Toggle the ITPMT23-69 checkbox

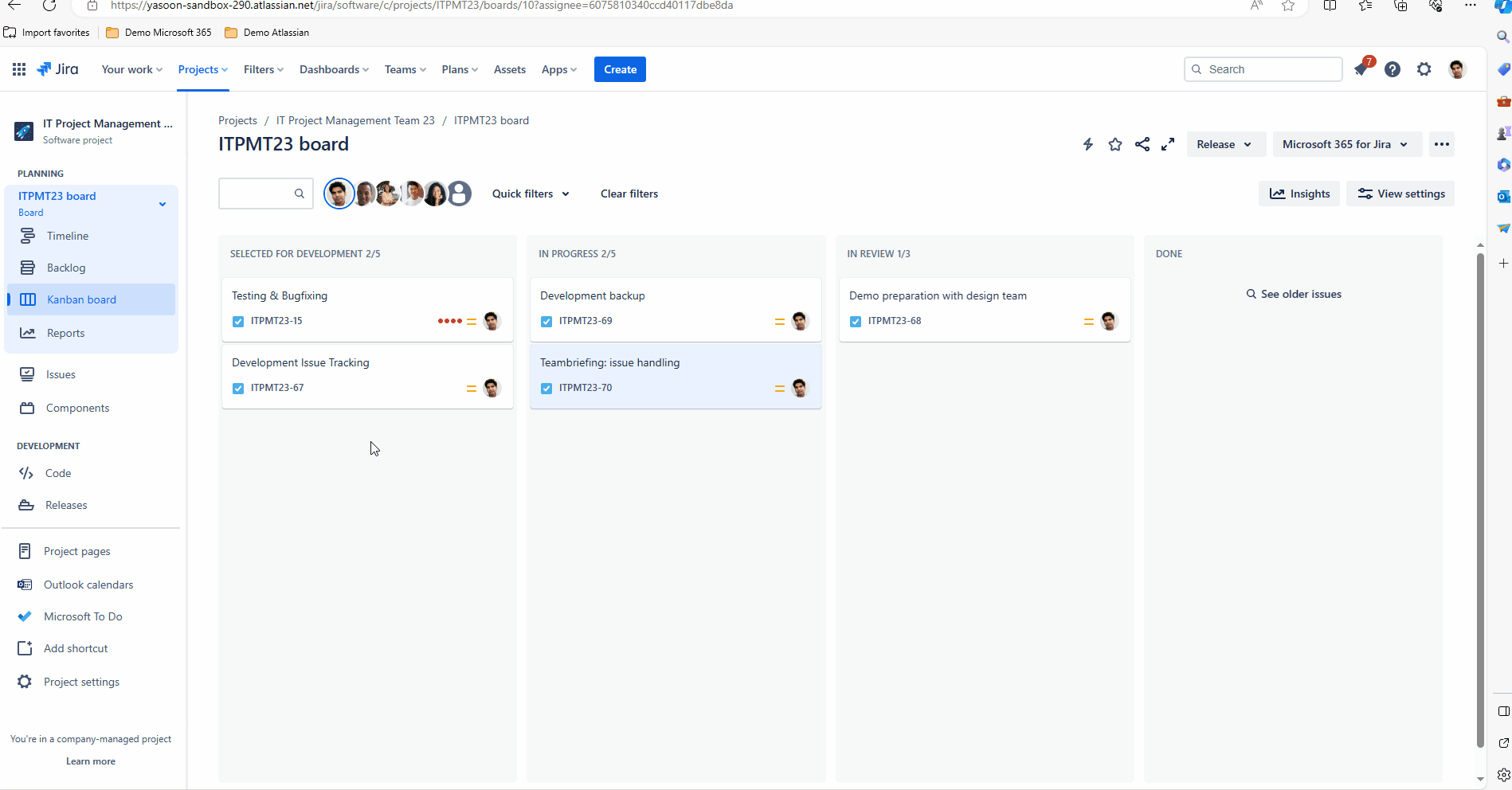tap(546, 321)
